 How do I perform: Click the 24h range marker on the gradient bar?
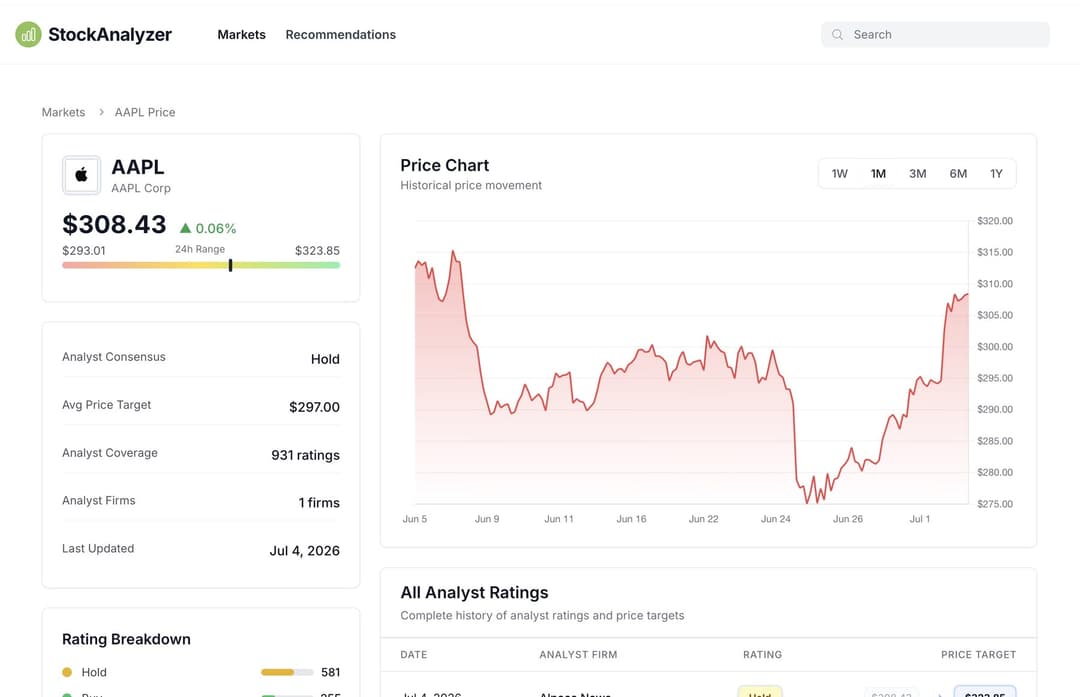[230, 265]
